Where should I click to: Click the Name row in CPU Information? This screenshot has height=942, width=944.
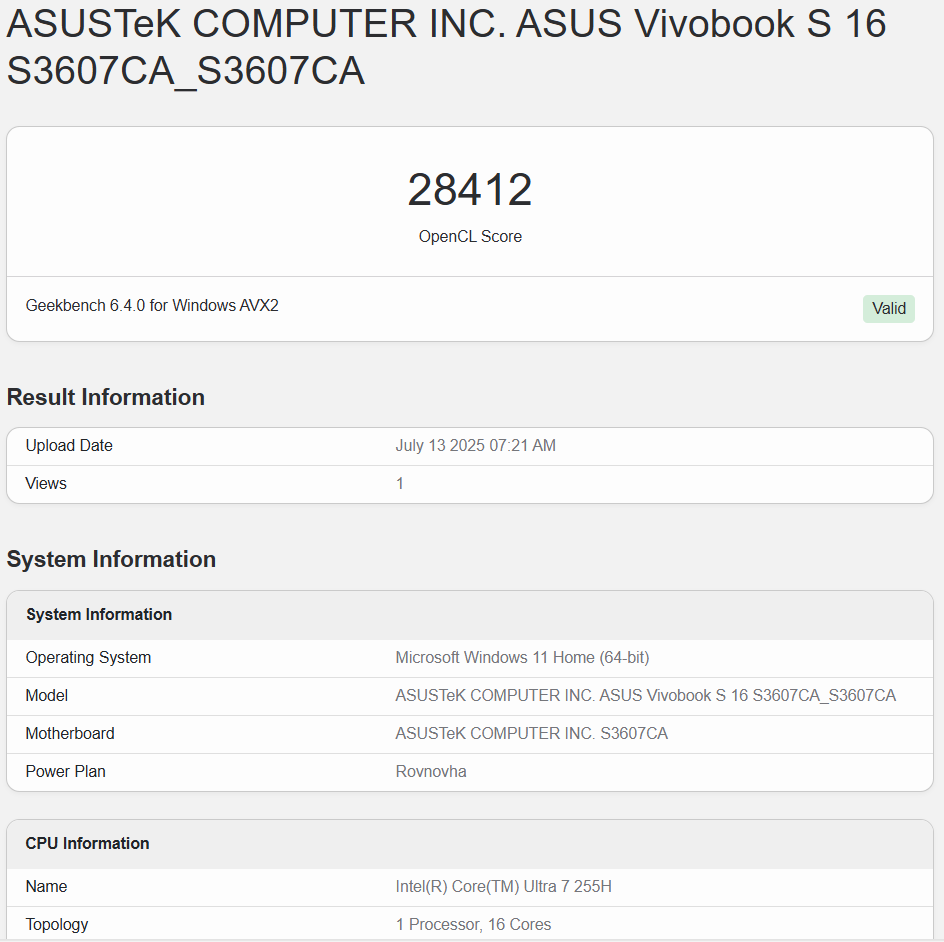tap(46, 886)
